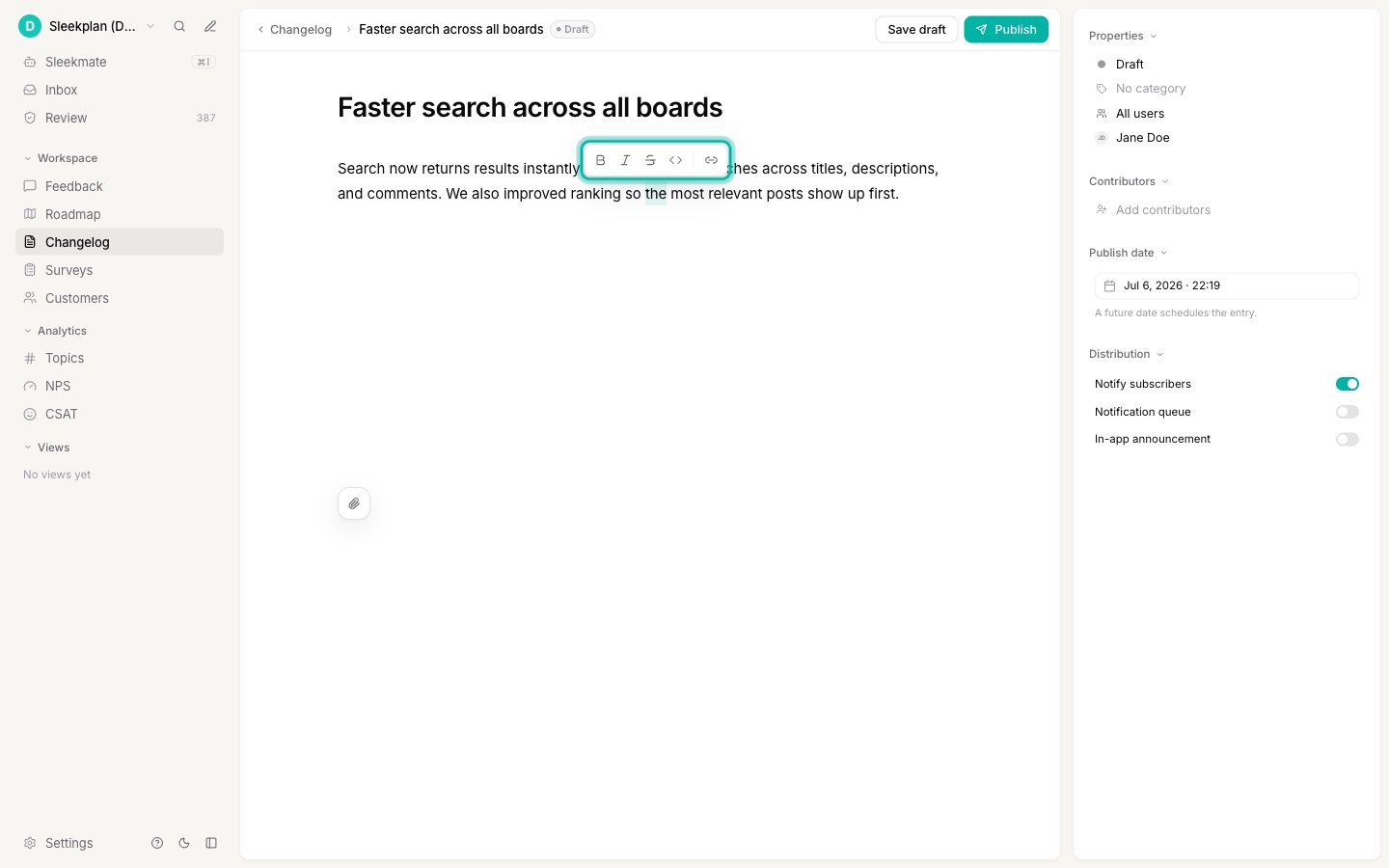Publish the changelog entry
This screenshot has width=1389, height=868.
[1006, 30]
